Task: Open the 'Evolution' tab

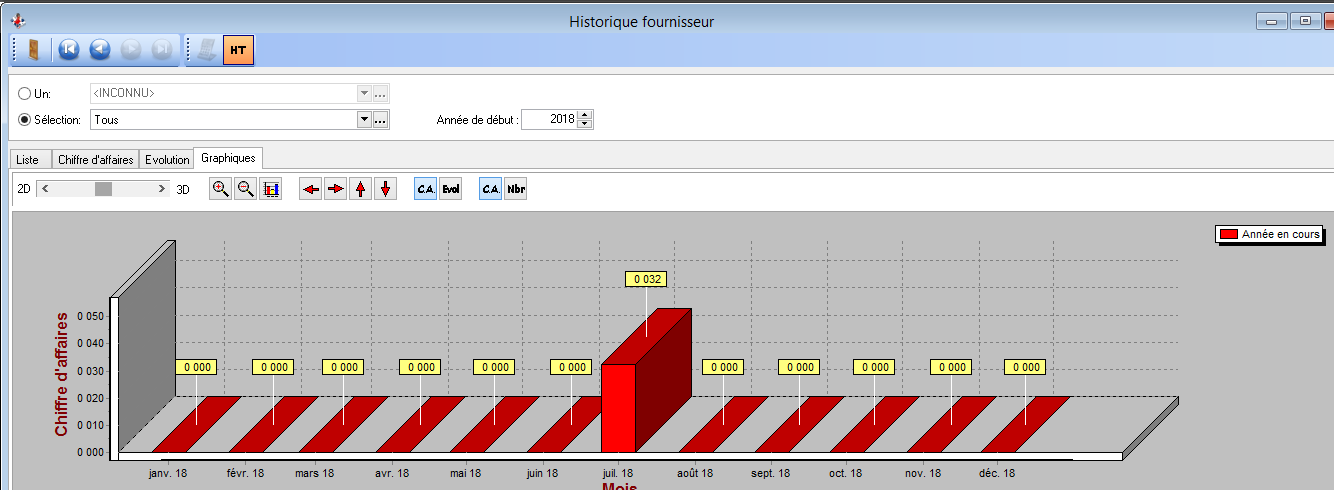Action: [x=166, y=160]
